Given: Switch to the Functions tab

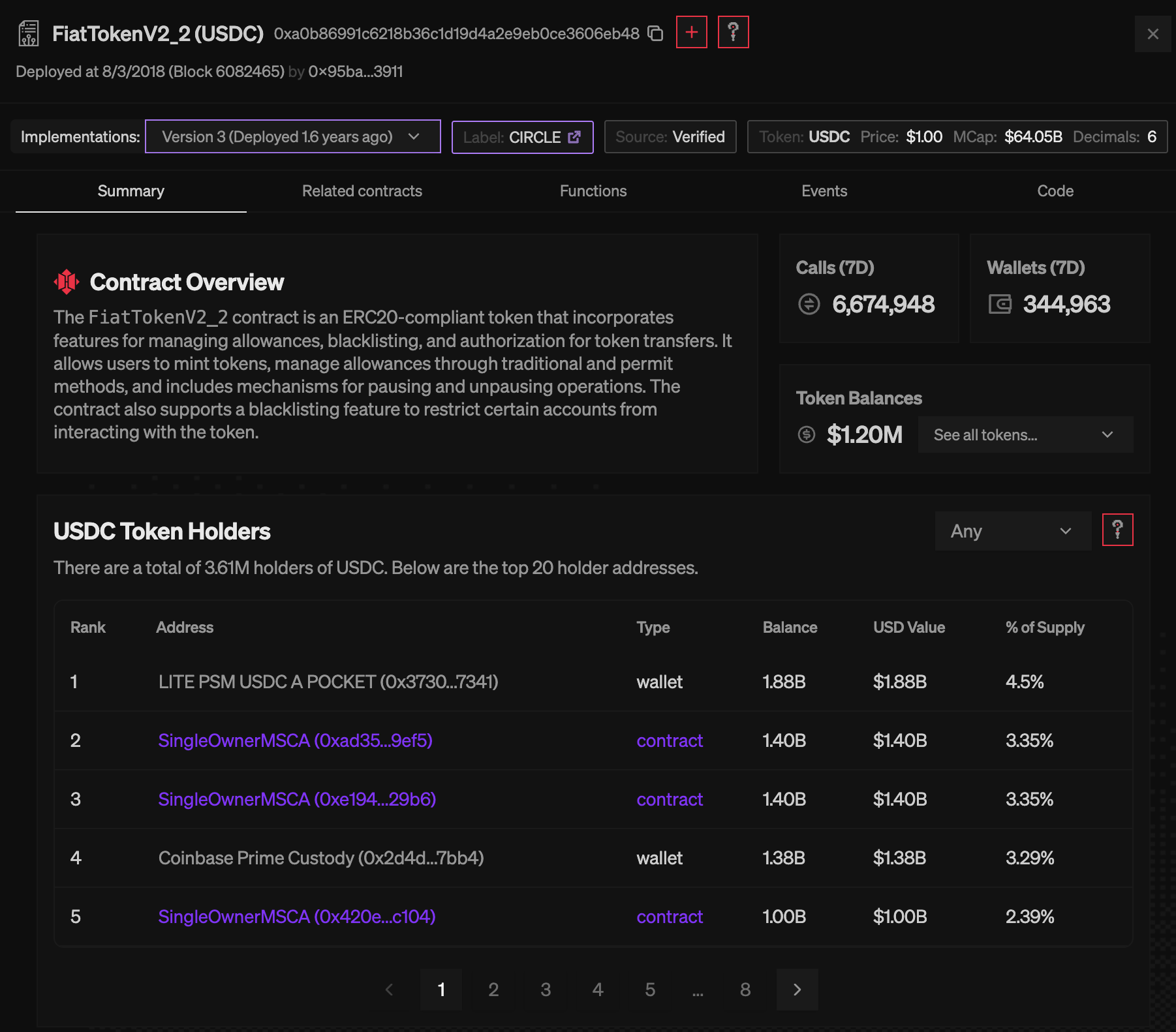Looking at the screenshot, I should point(593,191).
